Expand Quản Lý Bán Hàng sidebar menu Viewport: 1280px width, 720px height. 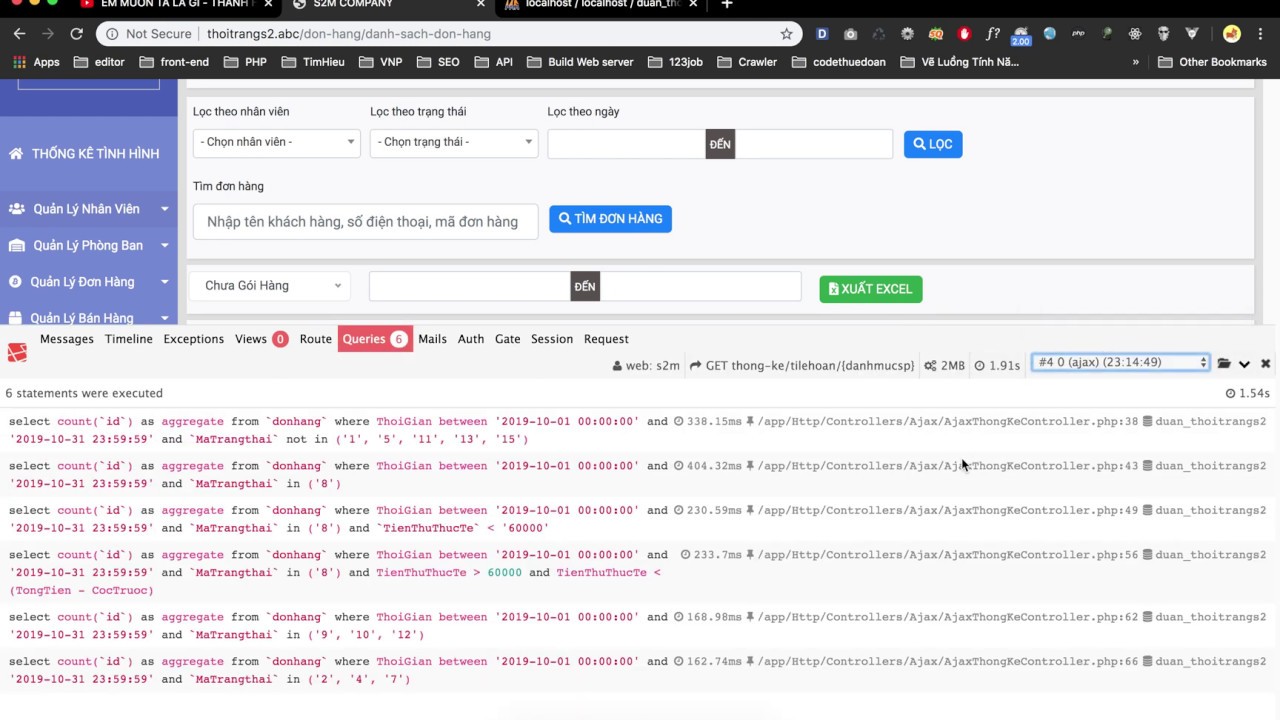pos(88,317)
